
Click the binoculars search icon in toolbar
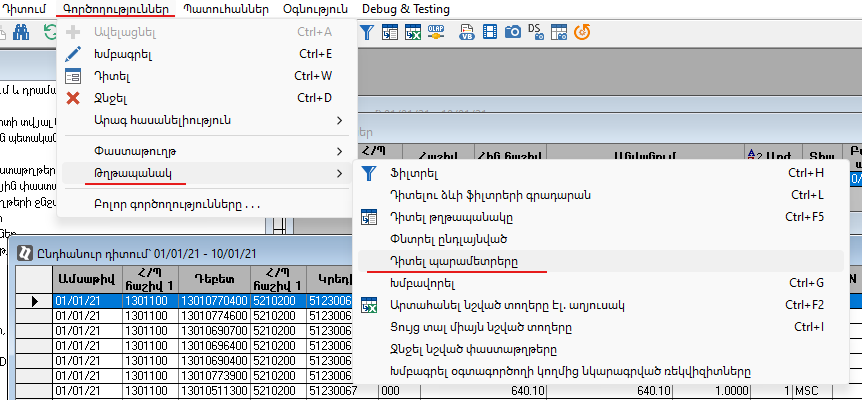(x=20, y=32)
